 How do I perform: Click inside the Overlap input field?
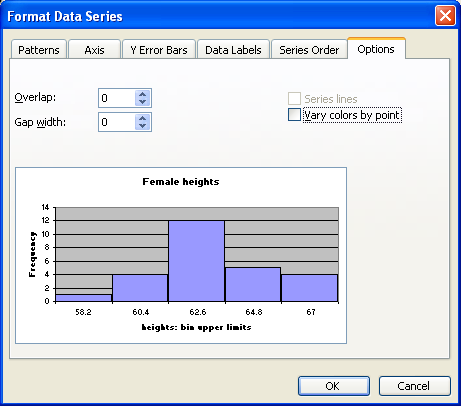coord(117,98)
